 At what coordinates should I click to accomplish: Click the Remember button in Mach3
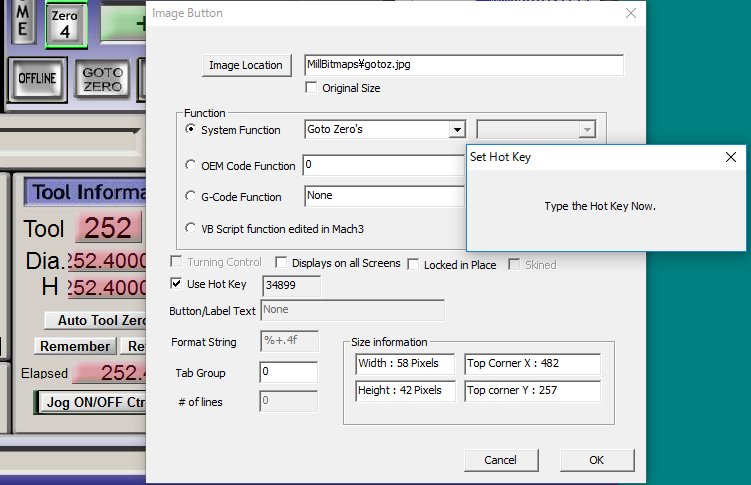(x=75, y=346)
